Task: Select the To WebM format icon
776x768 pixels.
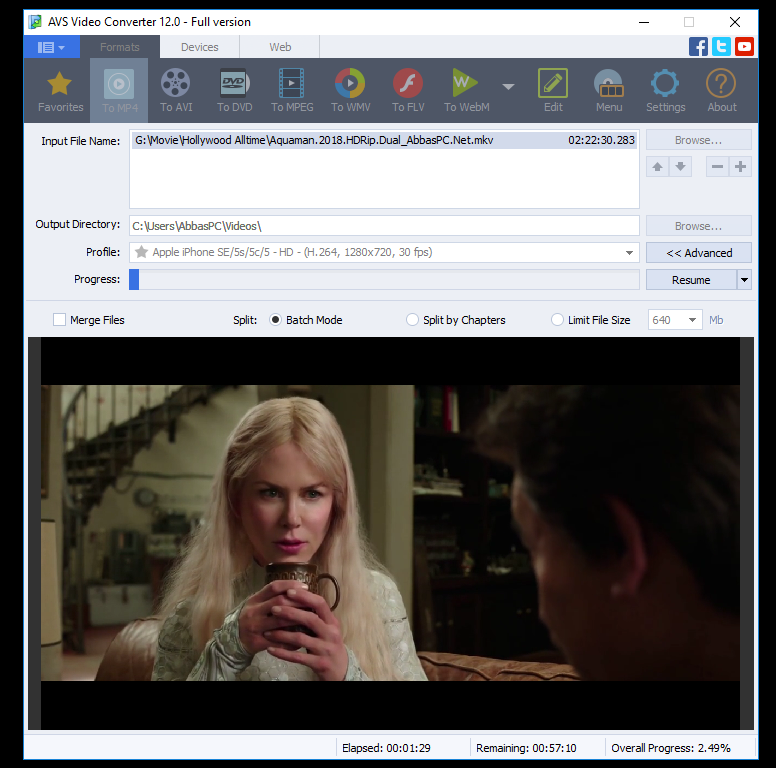Action: 466,83
